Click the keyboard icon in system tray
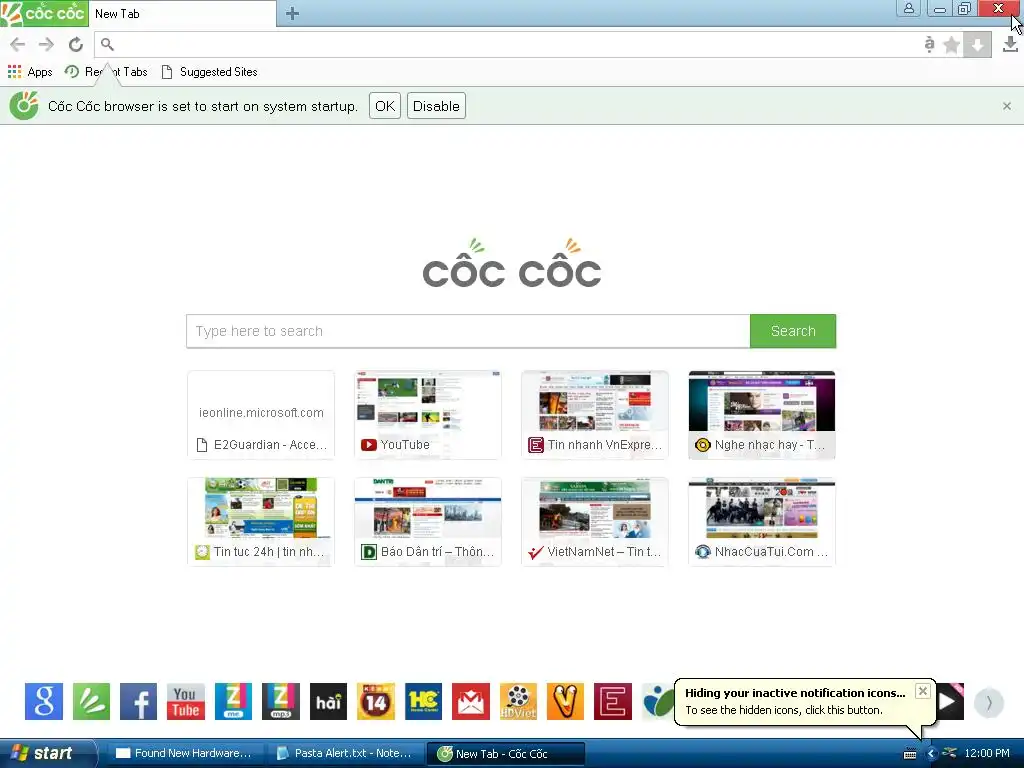Screen dimensions: 1024x768 click(x=910, y=754)
